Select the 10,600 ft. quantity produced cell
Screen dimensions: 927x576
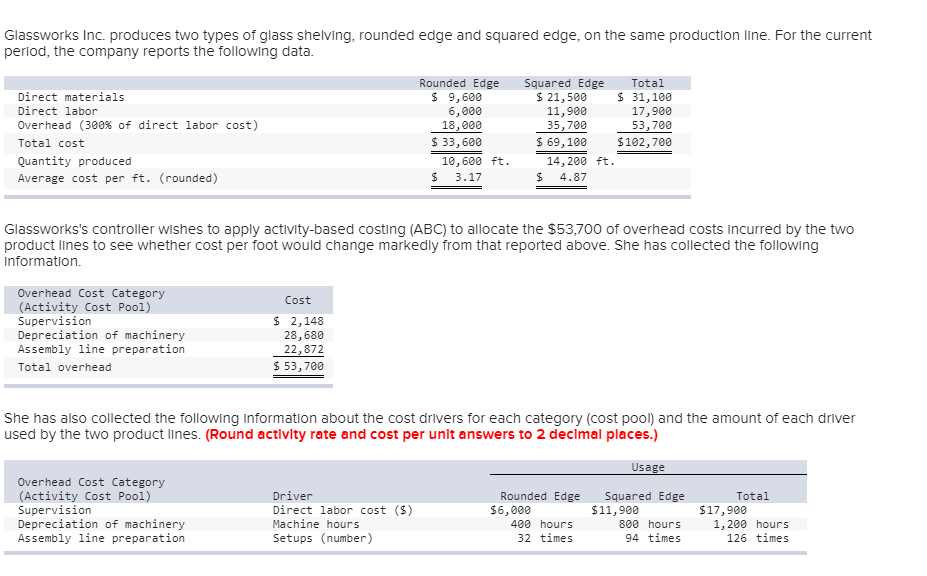click(475, 161)
